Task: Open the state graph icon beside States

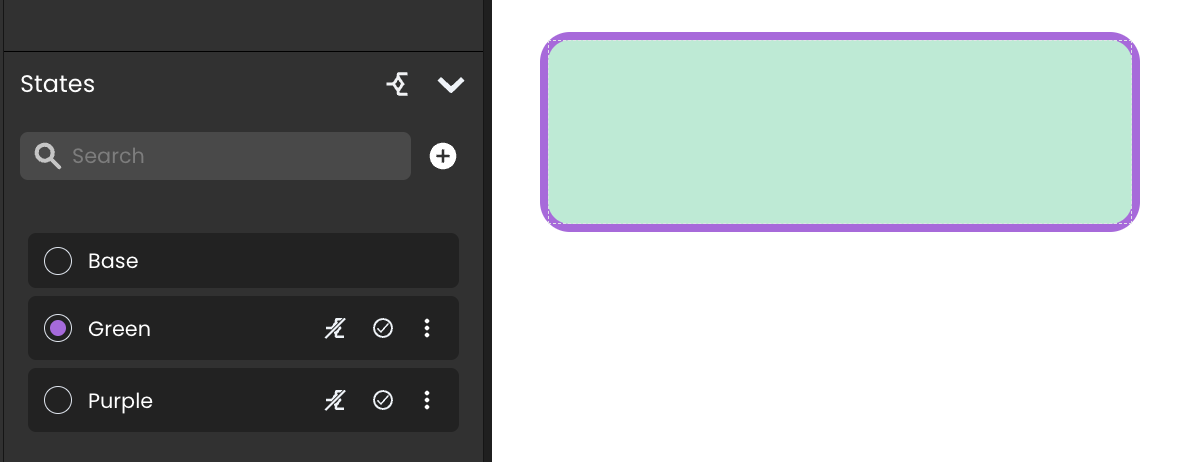Action: 397,84
